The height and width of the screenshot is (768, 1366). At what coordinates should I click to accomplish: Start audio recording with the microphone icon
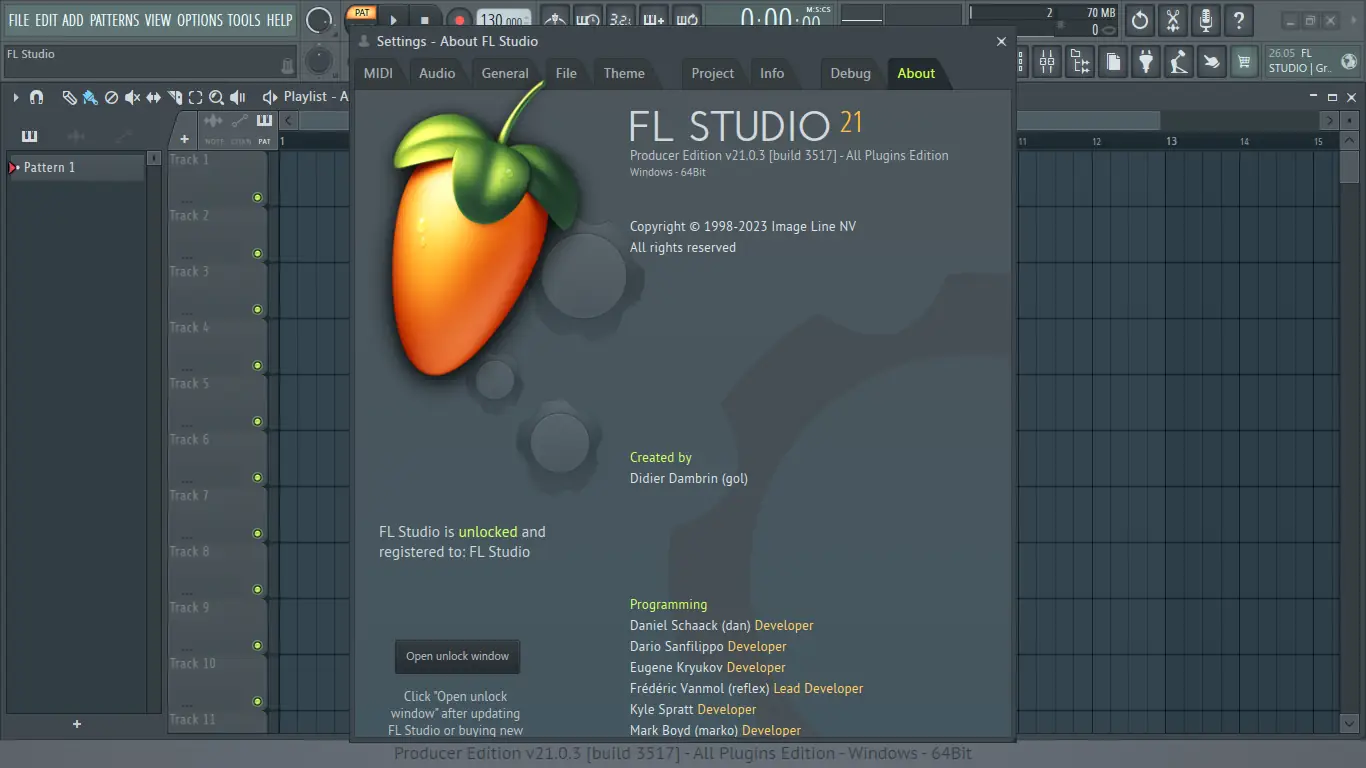[1205, 20]
